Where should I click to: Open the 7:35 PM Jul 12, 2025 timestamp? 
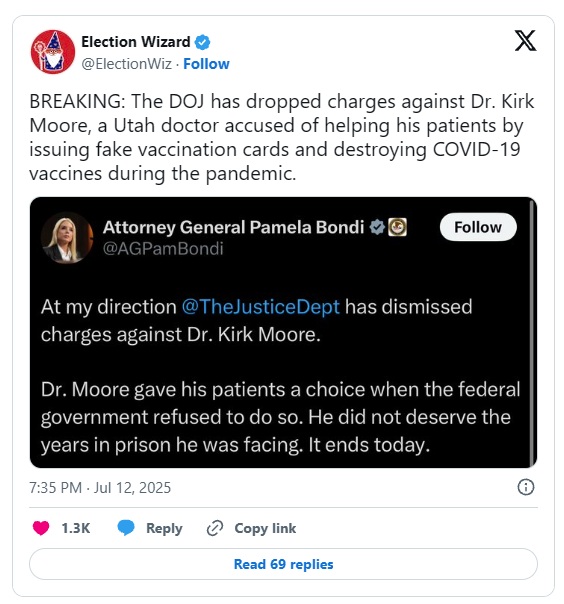tap(100, 488)
